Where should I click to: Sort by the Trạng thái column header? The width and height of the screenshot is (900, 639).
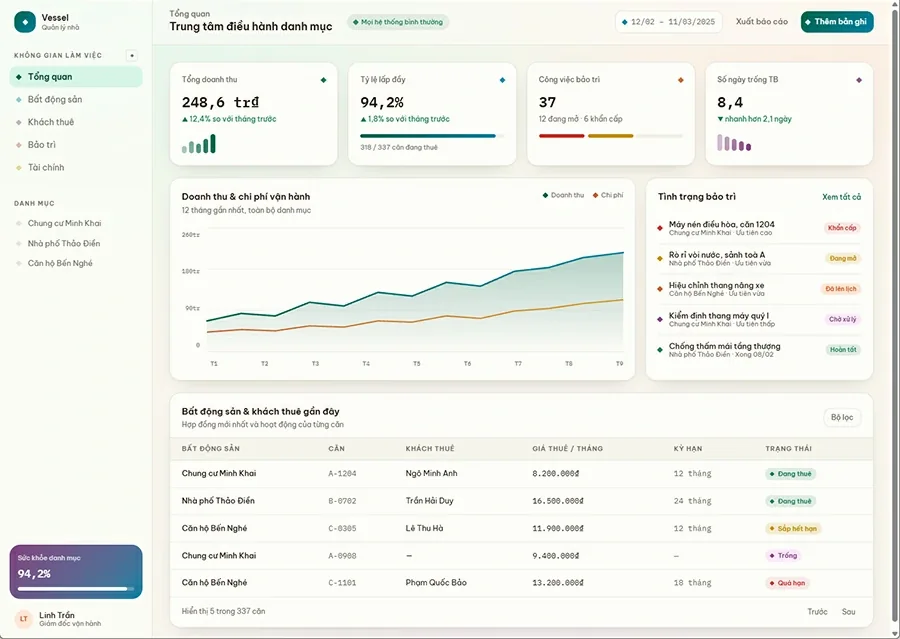[788, 448]
